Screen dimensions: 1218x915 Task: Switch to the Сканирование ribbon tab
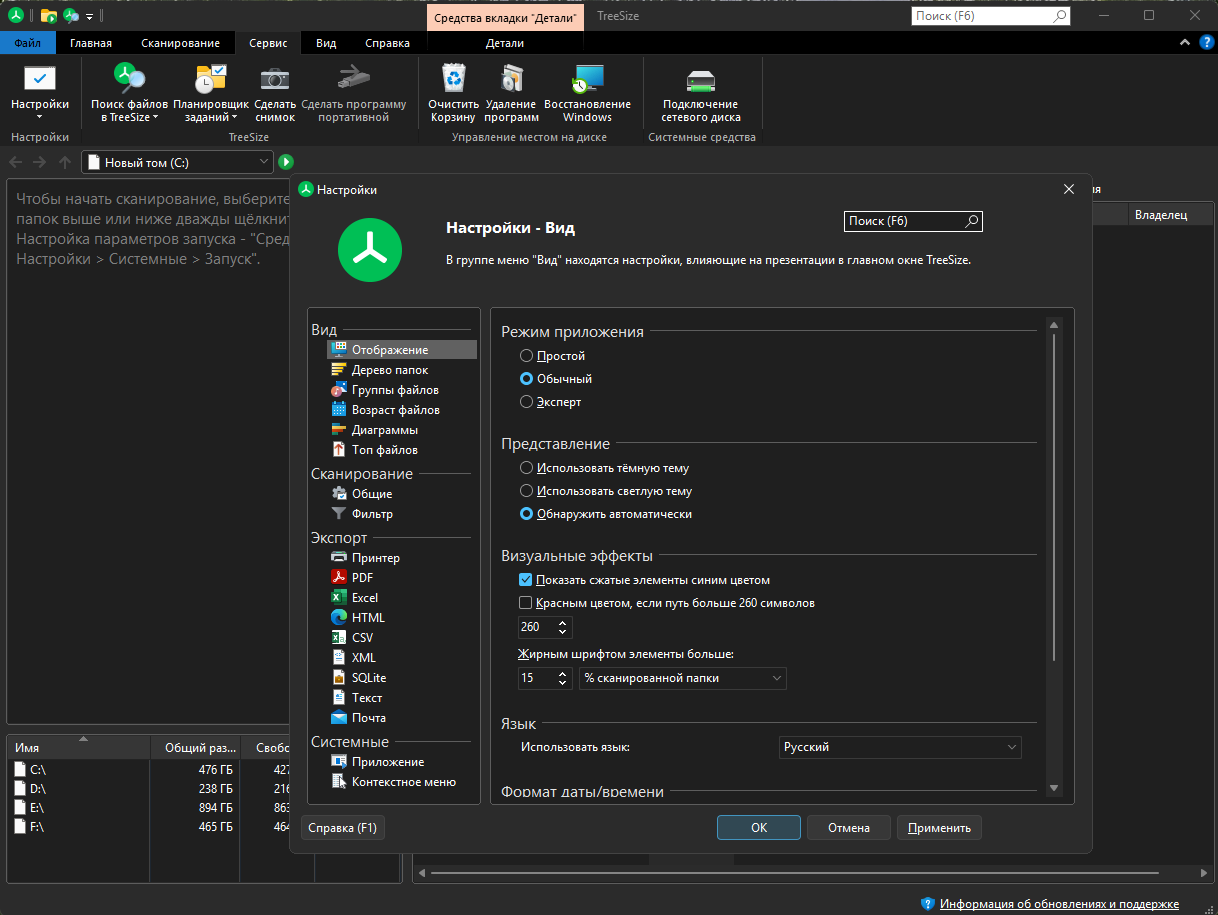[x=180, y=43]
